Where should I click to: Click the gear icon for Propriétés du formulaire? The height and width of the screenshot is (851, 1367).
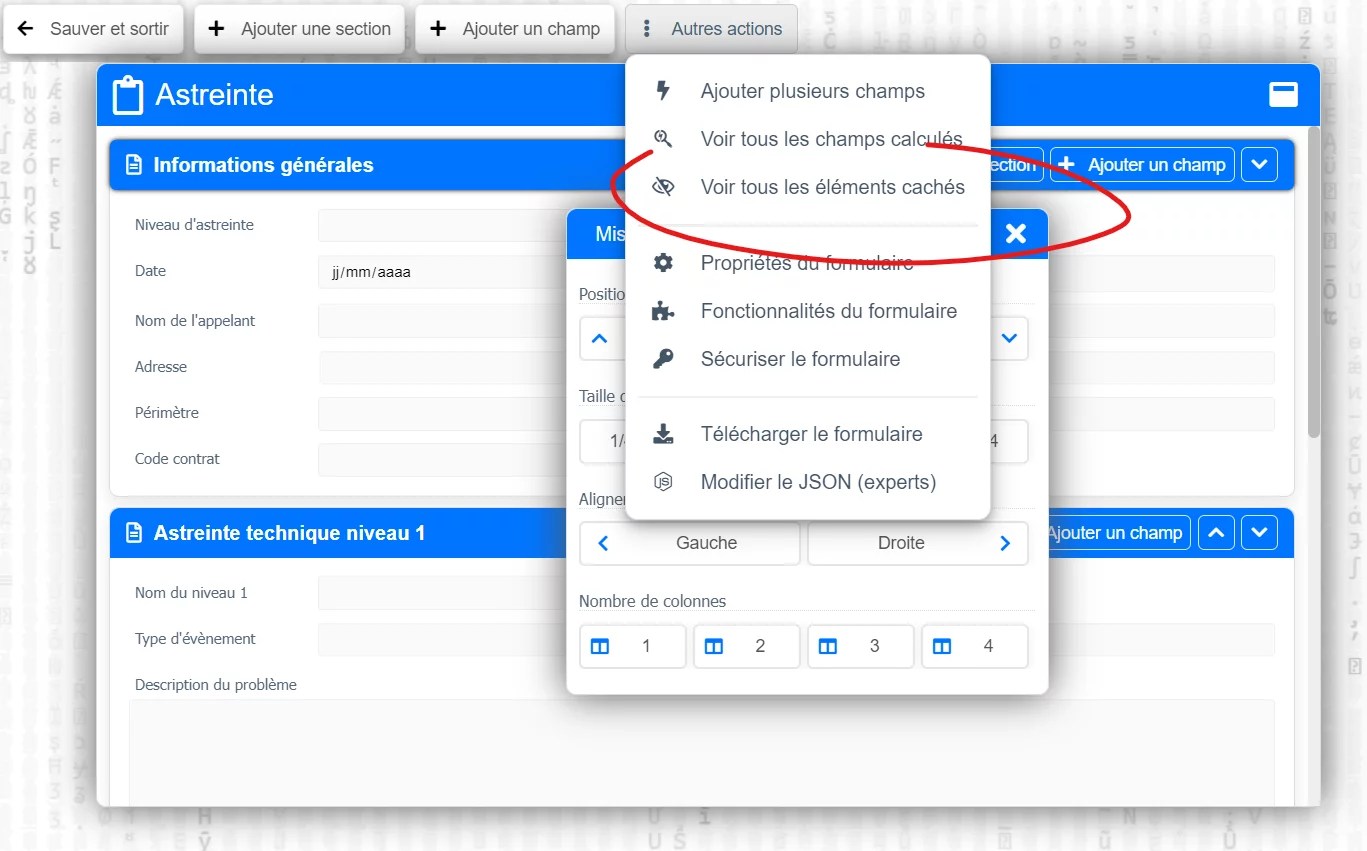click(662, 263)
